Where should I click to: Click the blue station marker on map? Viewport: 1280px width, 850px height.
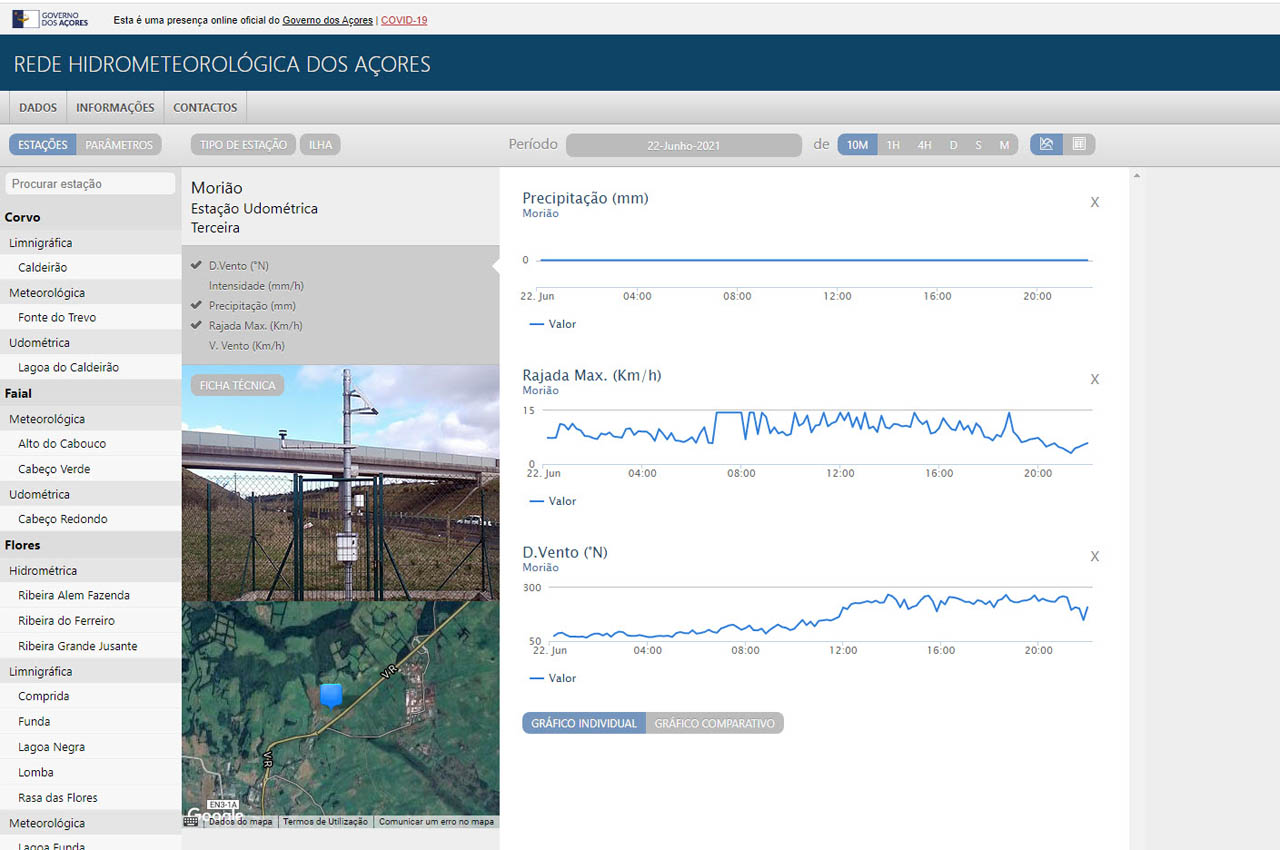click(x=331, y=694)
